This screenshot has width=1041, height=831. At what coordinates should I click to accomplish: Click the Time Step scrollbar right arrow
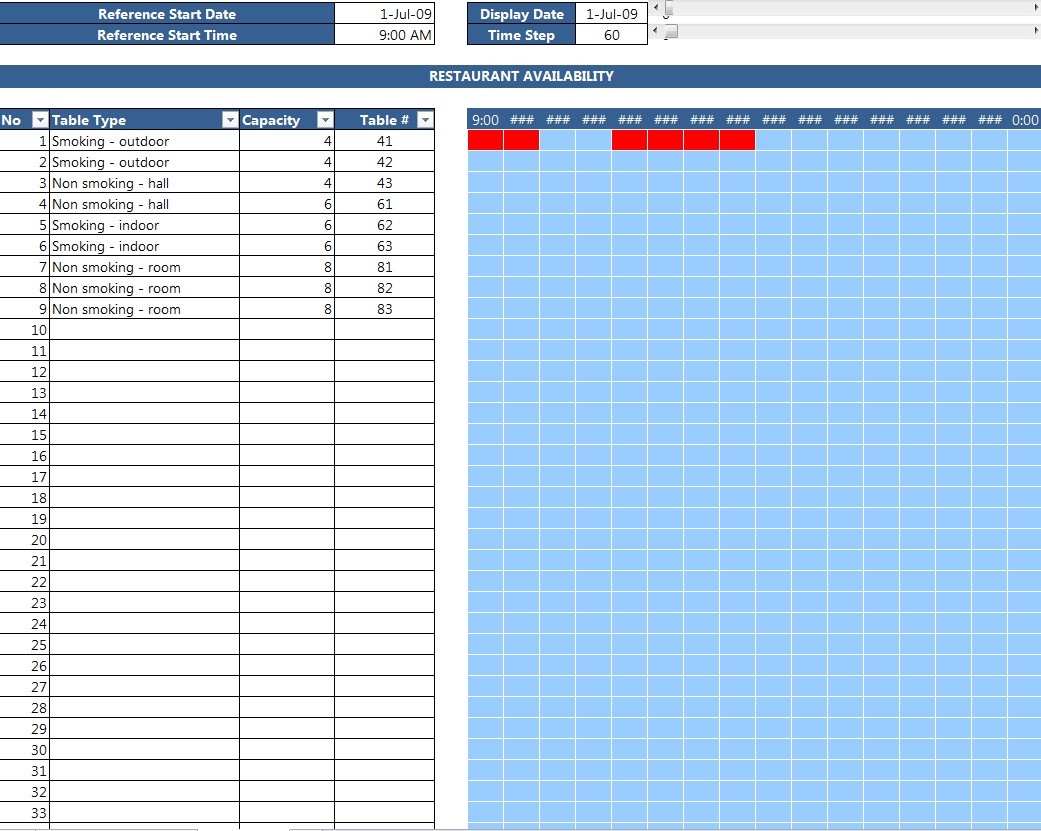[x=1036, y=31]
